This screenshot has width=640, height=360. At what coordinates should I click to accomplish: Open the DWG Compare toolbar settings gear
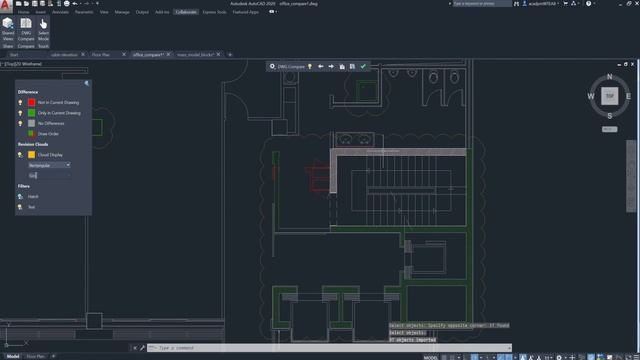coord(272,66)
